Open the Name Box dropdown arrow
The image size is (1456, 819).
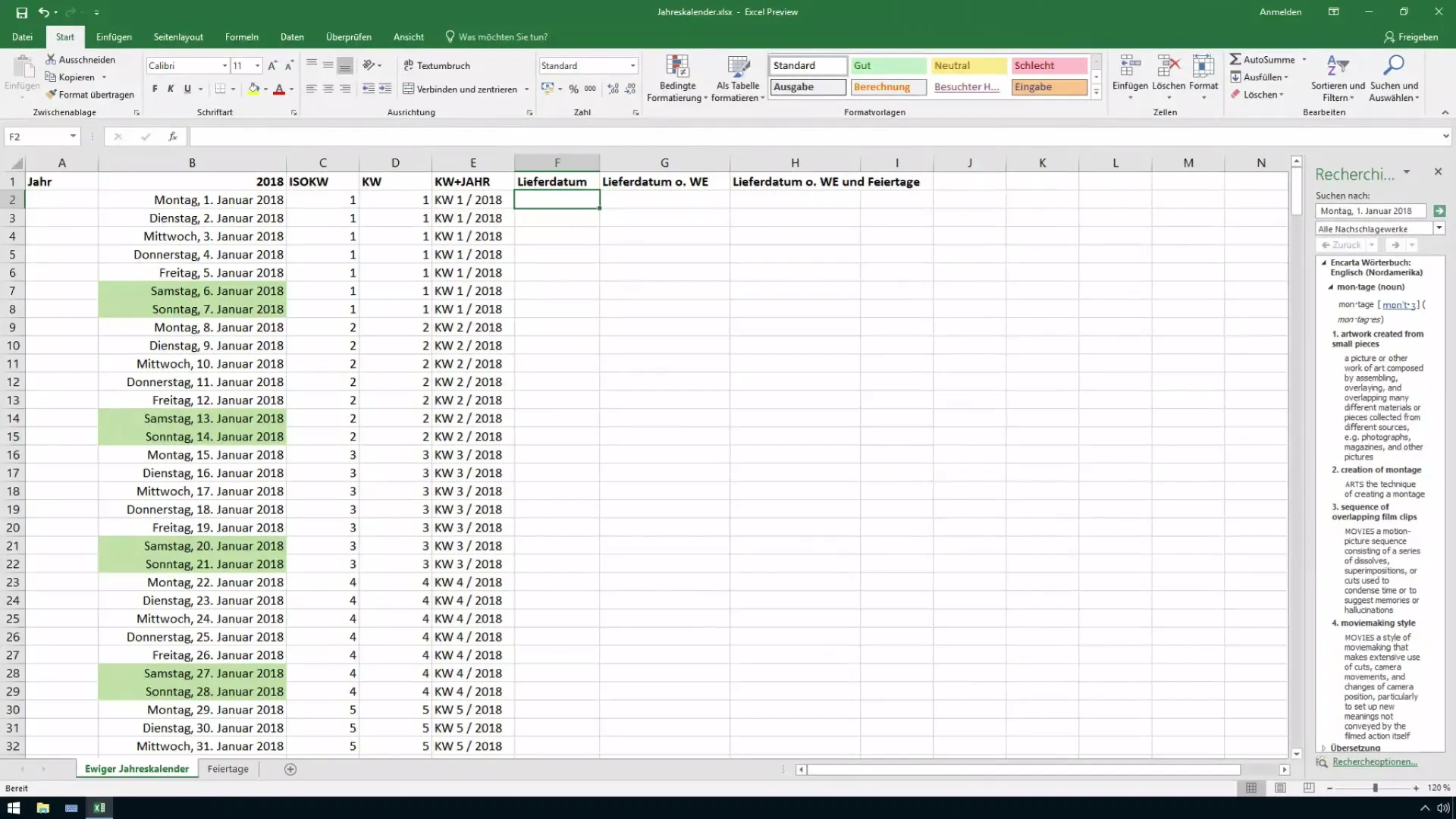tap(73, 136)
